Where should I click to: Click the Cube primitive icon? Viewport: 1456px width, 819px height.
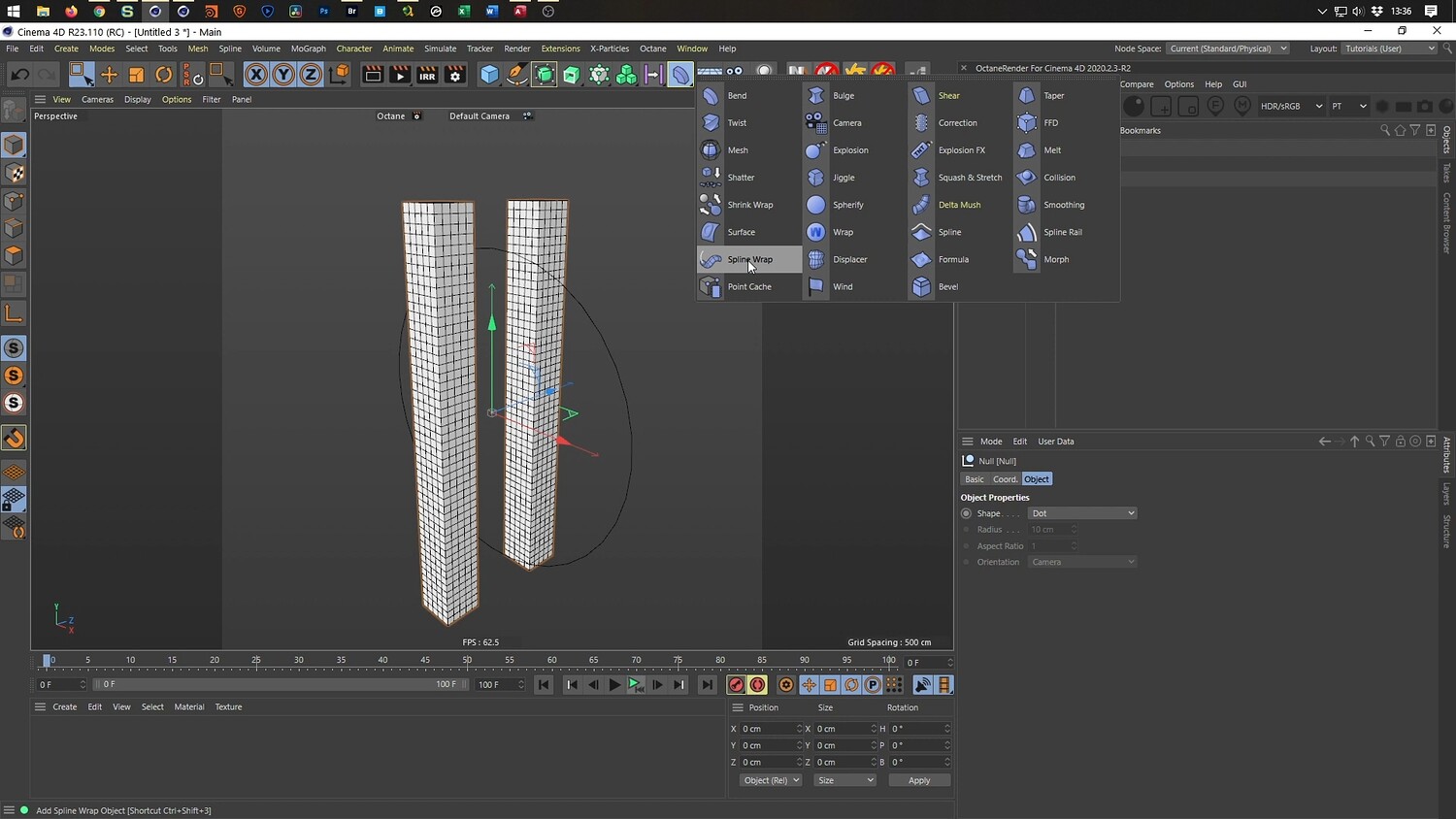pyautogui.click(x=490, y=75)
